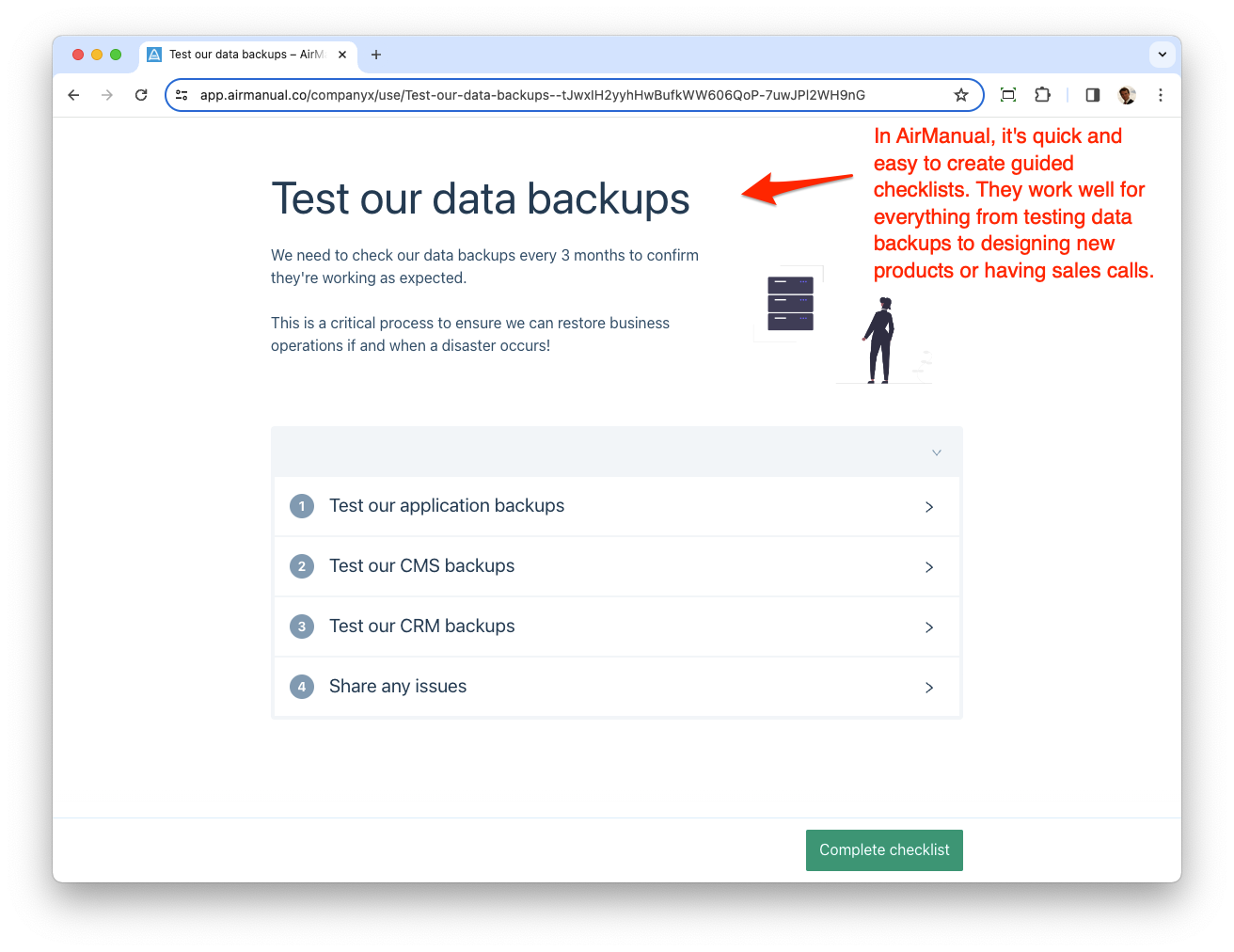Click the step 4 number badge
1234x952 pixels.
302,687
